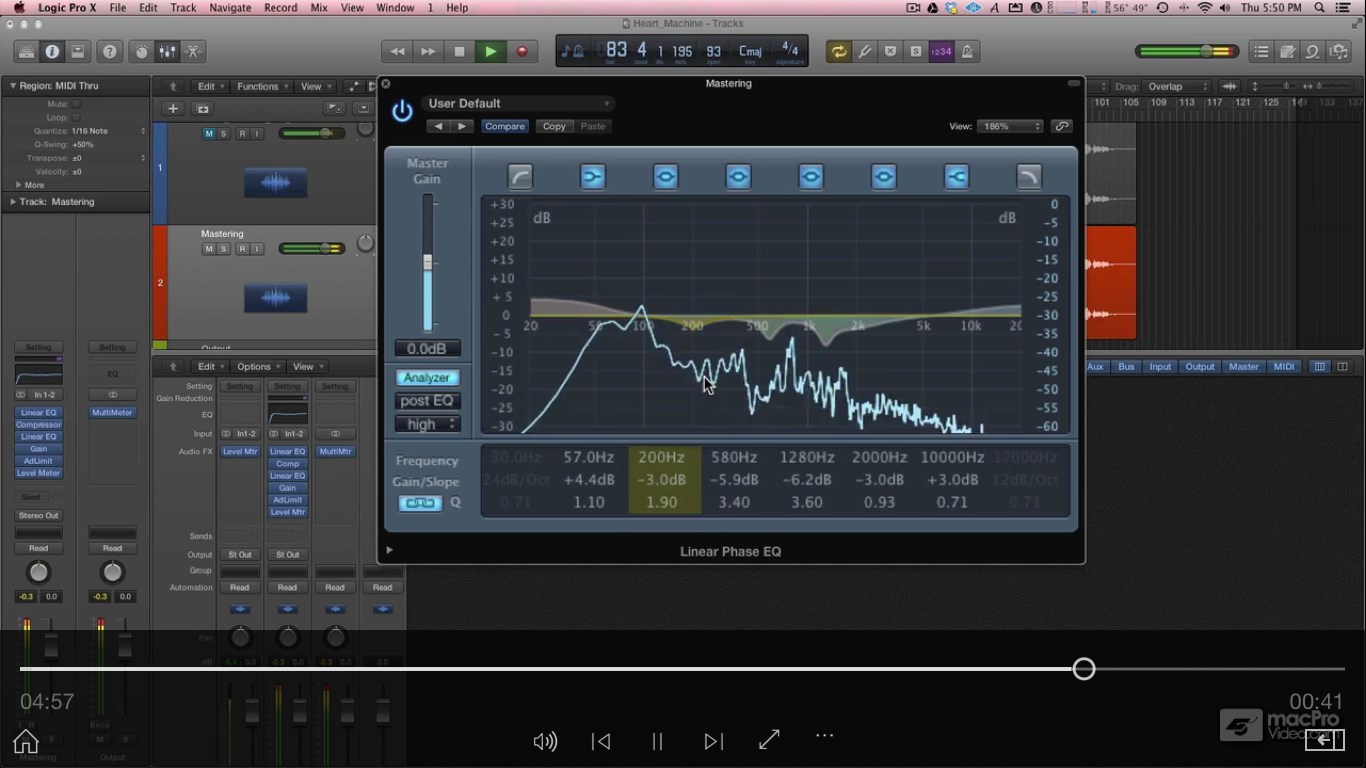
Task: Select the 200Hz band frequency field
Action: click(661, 458)
